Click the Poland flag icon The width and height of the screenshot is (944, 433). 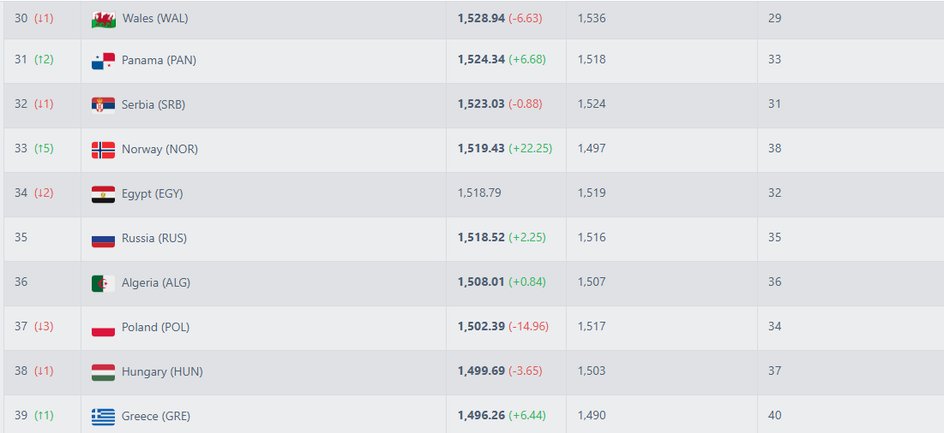coord(103,328)
